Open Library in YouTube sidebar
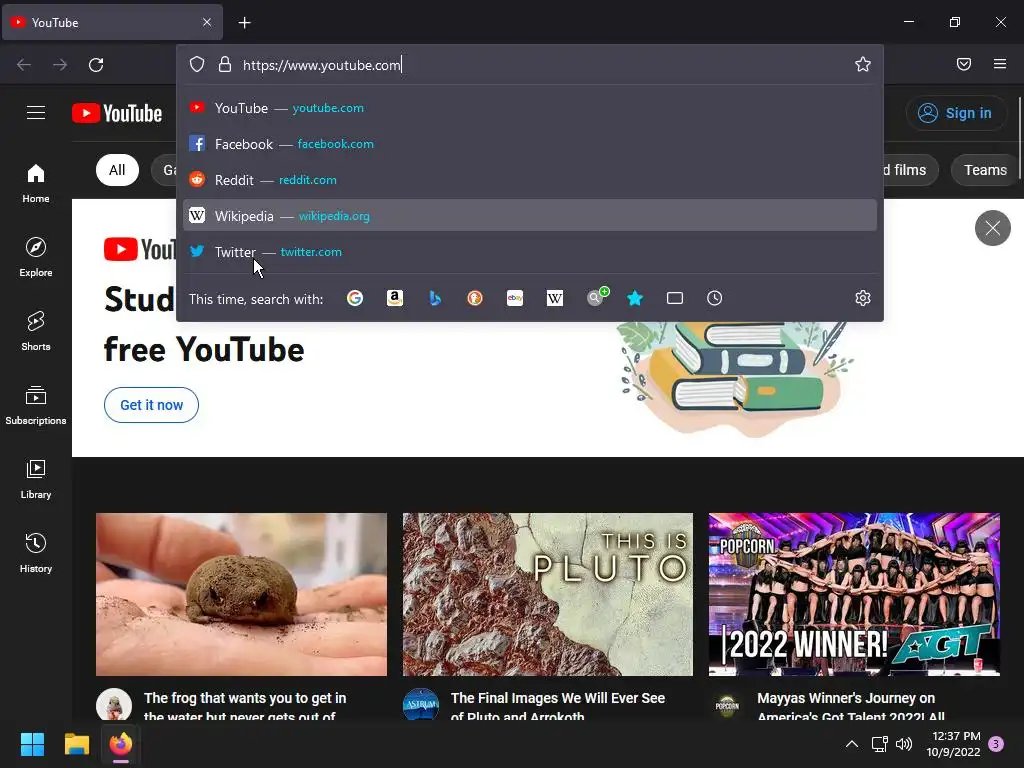This screenshot has width=1024, height=768. click(x=36, y=479)
